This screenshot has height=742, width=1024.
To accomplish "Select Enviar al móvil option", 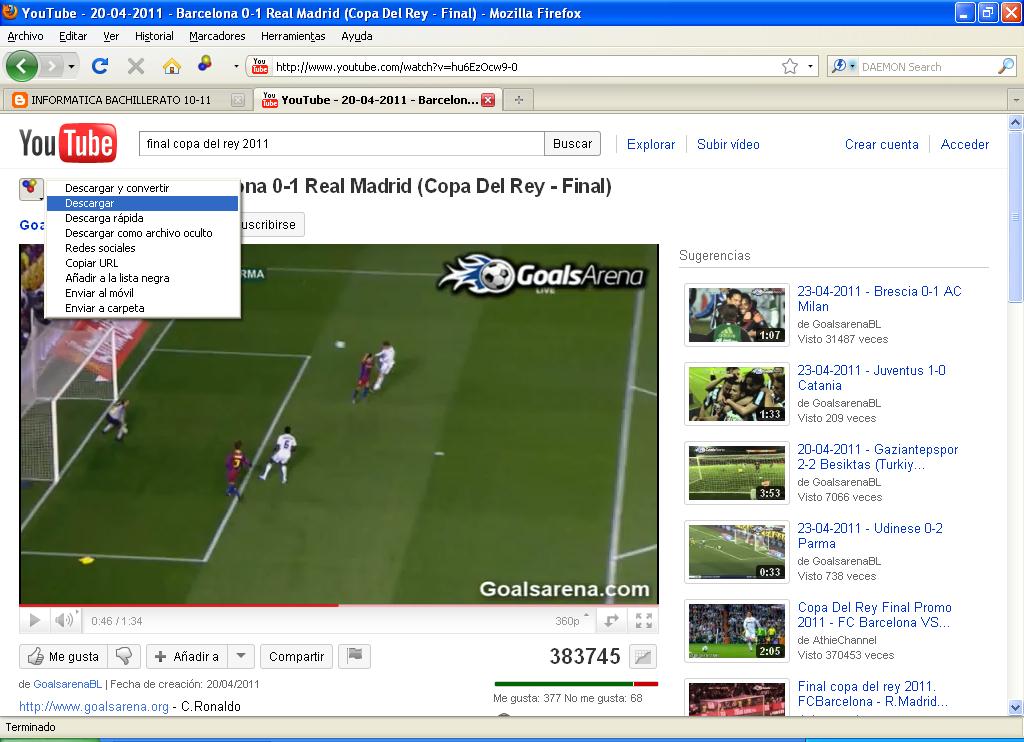I will [x=142, y=293].
